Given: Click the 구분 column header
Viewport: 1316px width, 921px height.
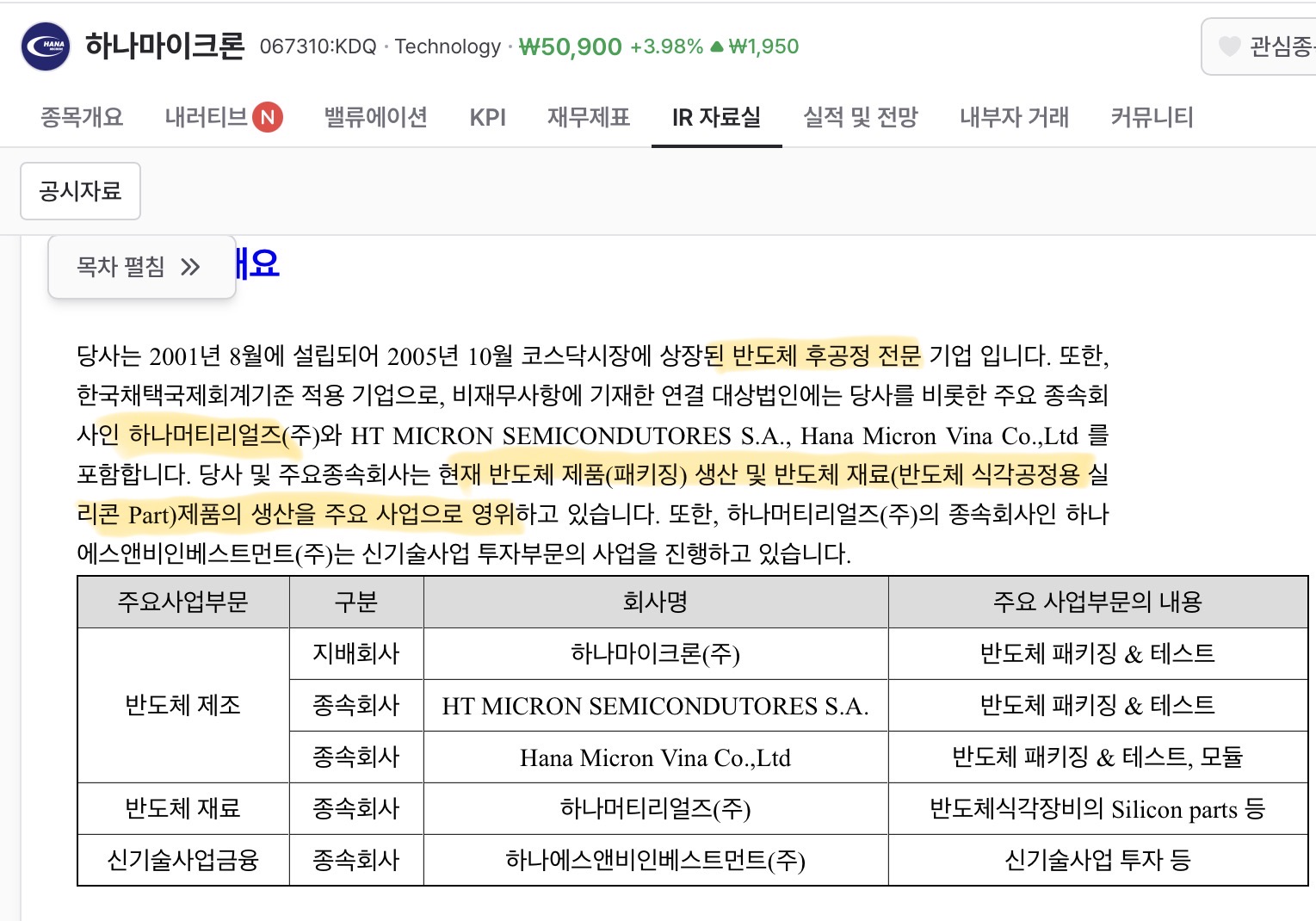Looking at the screenshot, I should point(356,602).
